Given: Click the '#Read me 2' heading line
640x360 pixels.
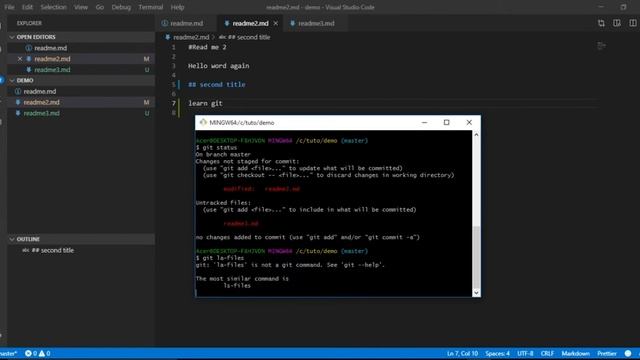Looking at the screenshot, I should [x=207, y=47].
